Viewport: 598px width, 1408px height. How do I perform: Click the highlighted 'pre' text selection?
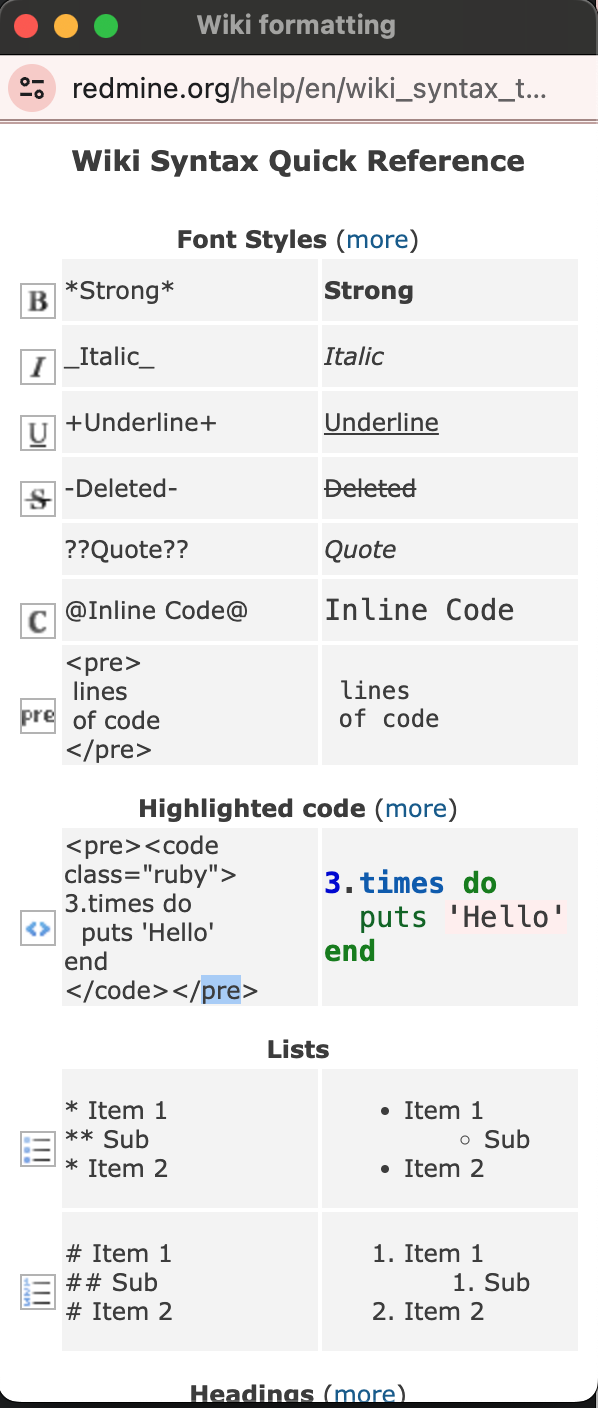click(221, 991)
